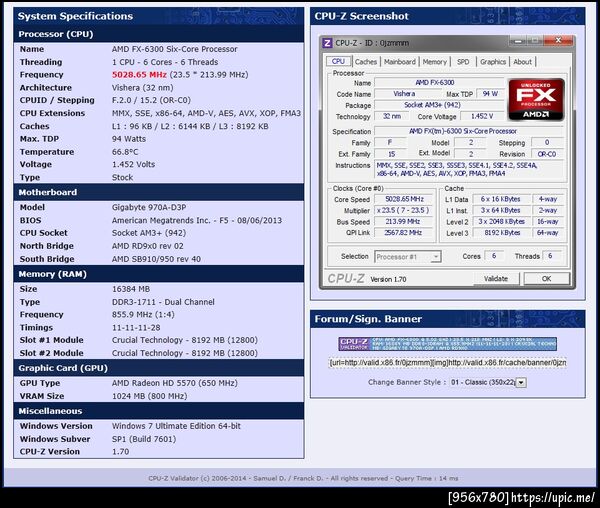Click the Gigabyte 970A-D3P model text
Image resolution: width=600 pixels, height=508 pixels.
pyautogui.click(x=149, y=207)
